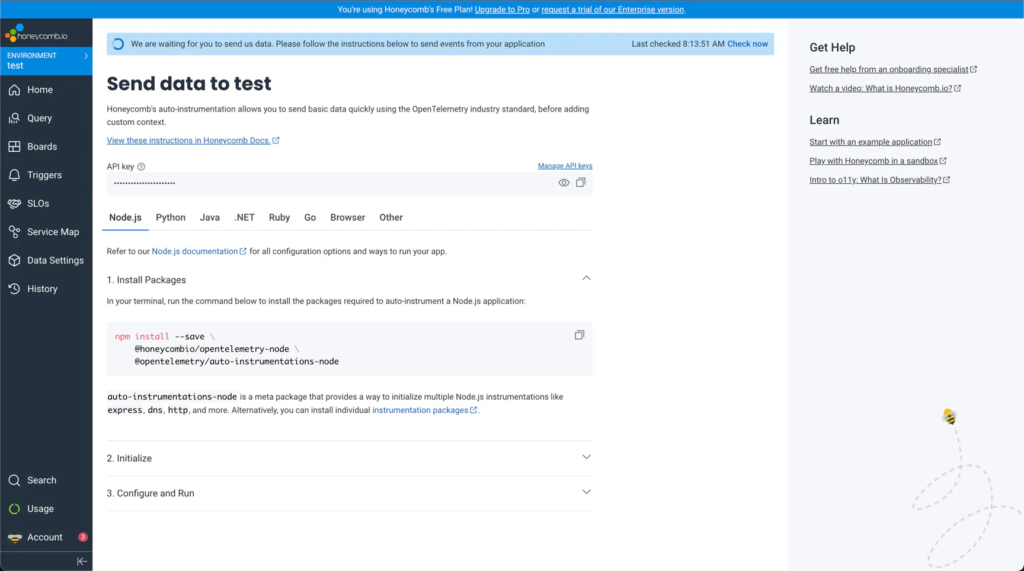The image size is (1024, 571).
Task: Click the Upgrade to Pro link
Action: click(x=502, y=9)
